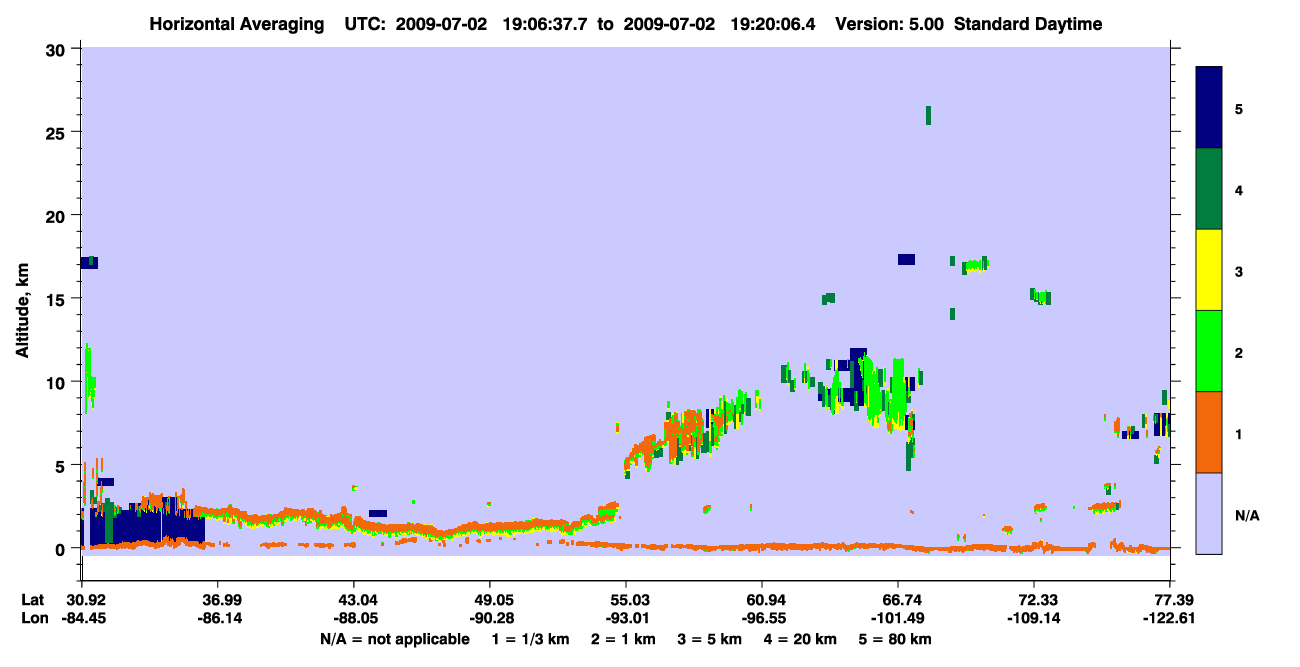Image resolution: width=1300 pixels, height=667 pixels.
Task: Click the 'Standard Daytime' title text
Action: pos(1028,24)
